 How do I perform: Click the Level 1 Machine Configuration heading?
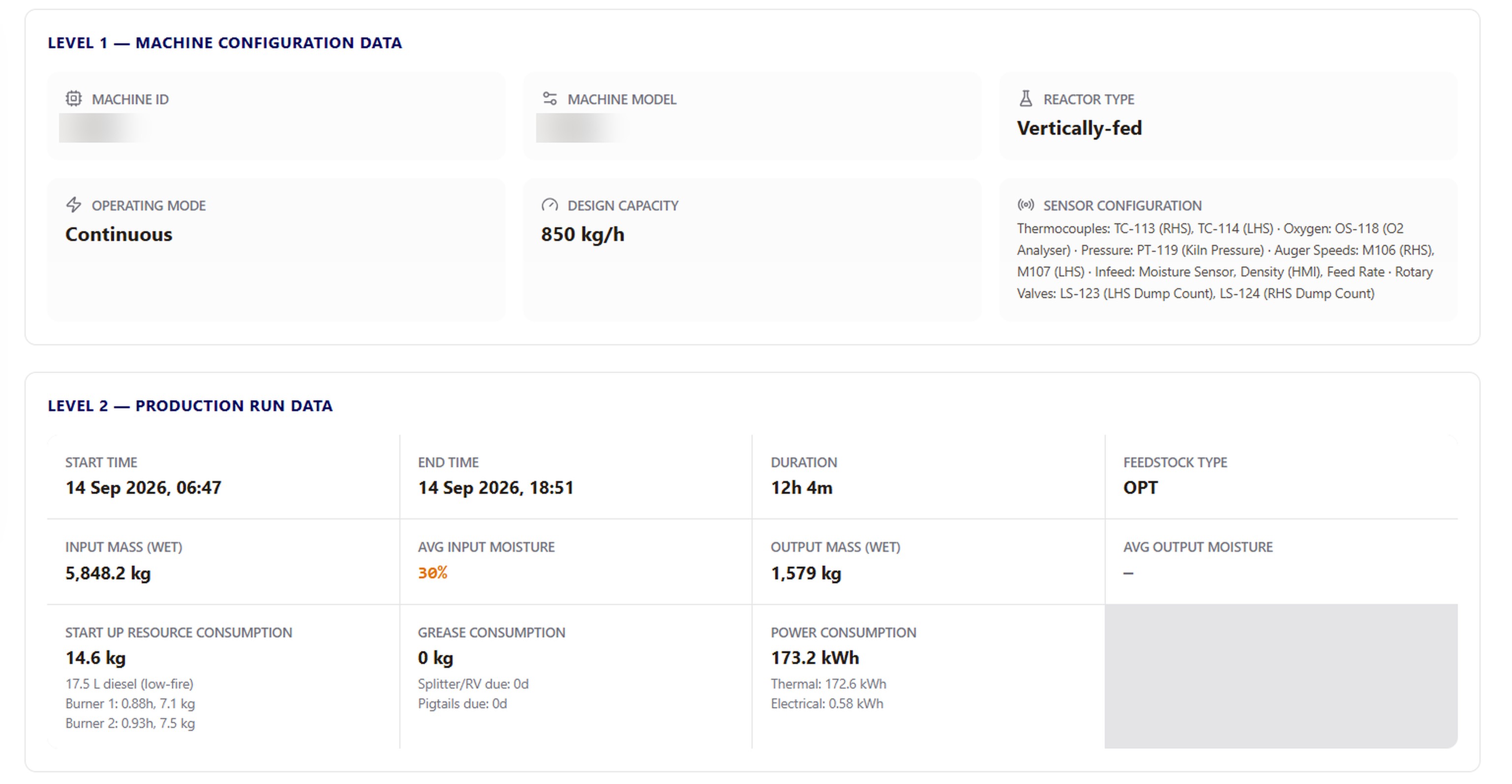point(225,43)
